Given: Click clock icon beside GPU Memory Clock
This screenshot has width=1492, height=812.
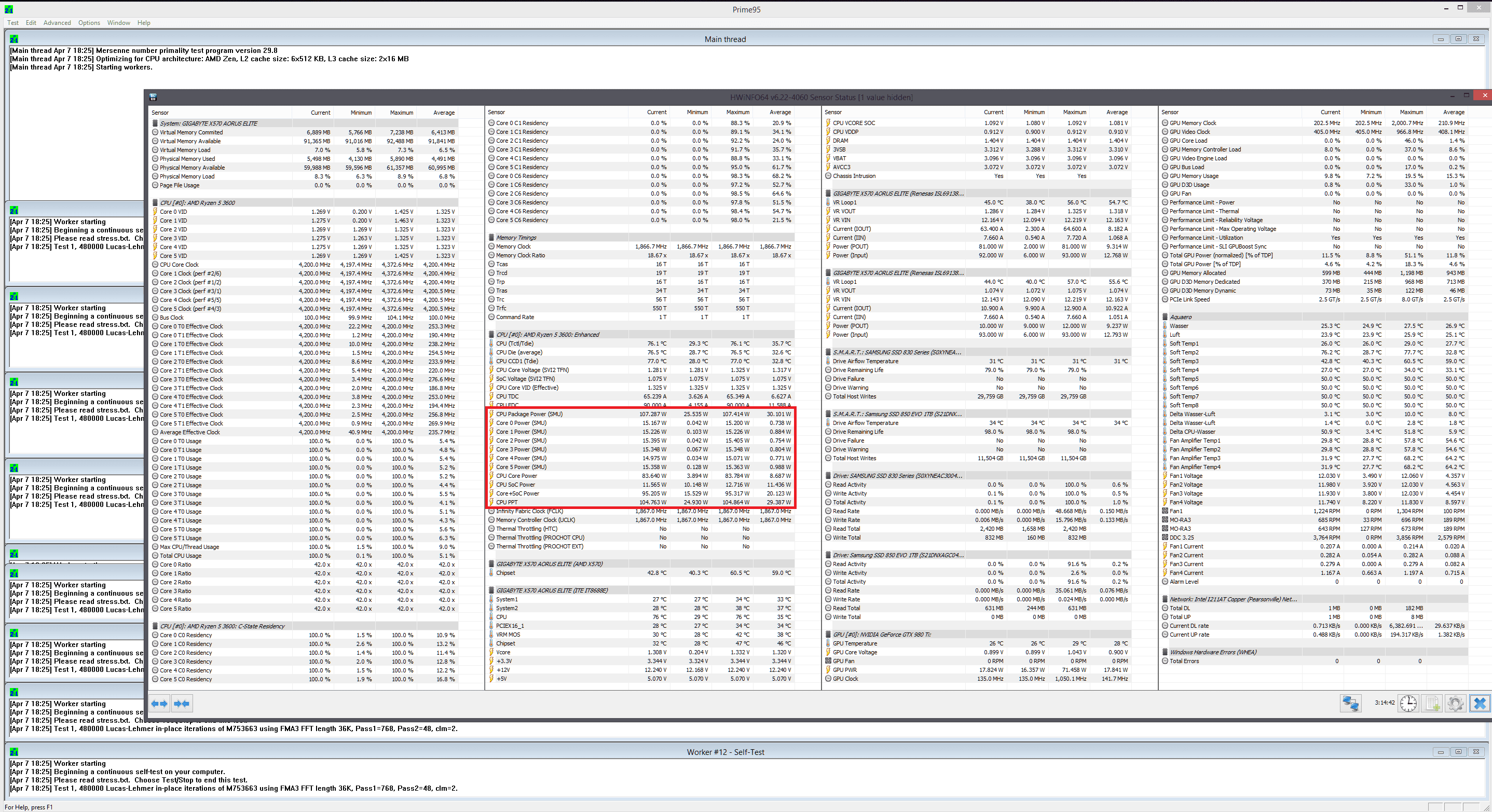Looking at the screenshot, I should click(x=1165, y=123).
